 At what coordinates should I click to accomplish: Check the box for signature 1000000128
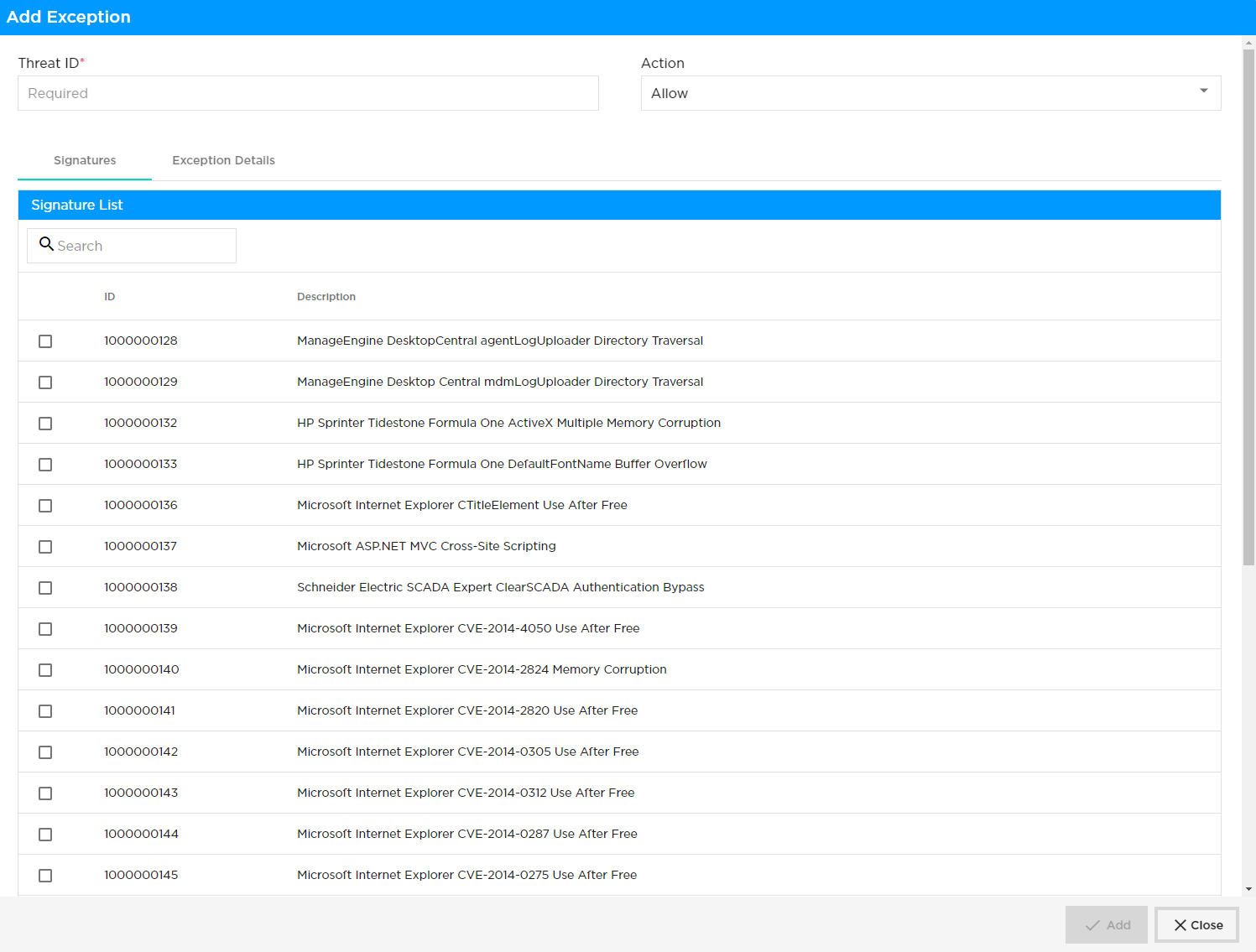(45, 341)
